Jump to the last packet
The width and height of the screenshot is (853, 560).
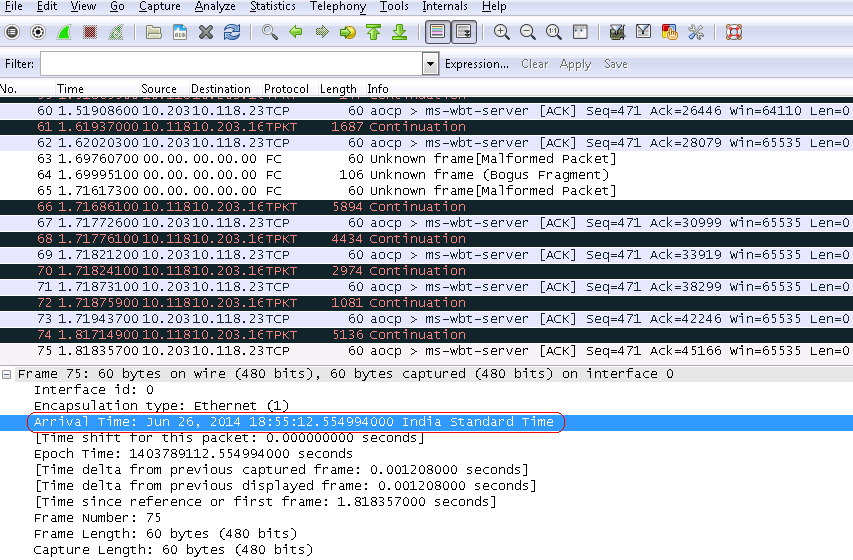(x=399, y=32)
